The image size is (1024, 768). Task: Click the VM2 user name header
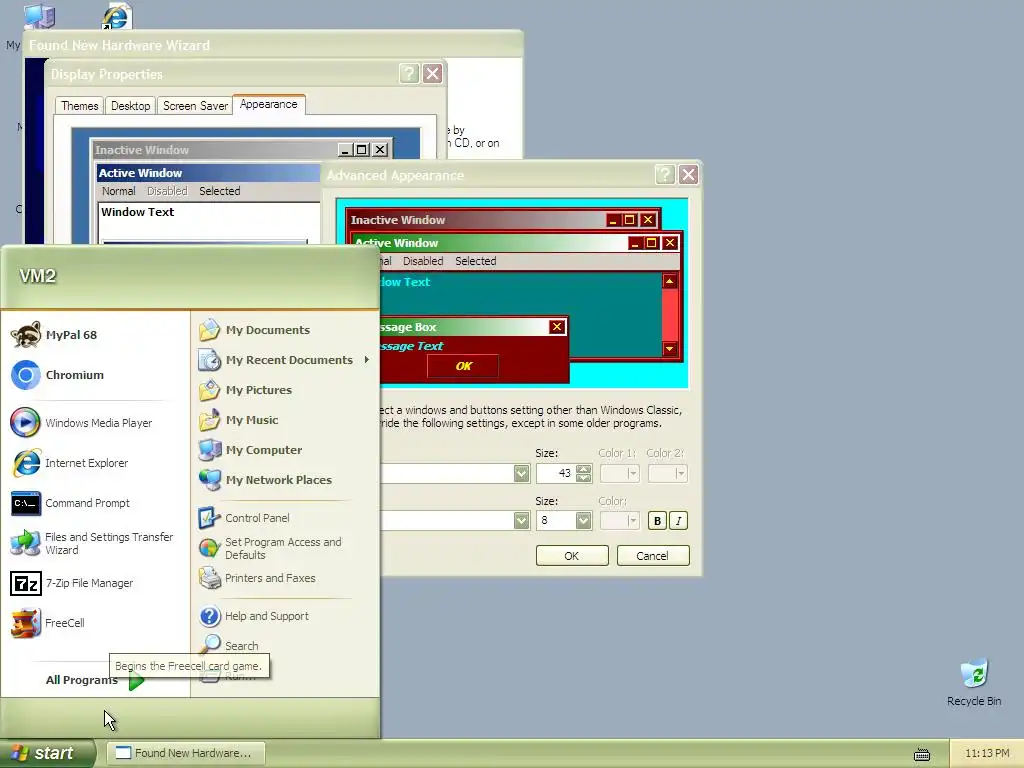click(38, 276)
